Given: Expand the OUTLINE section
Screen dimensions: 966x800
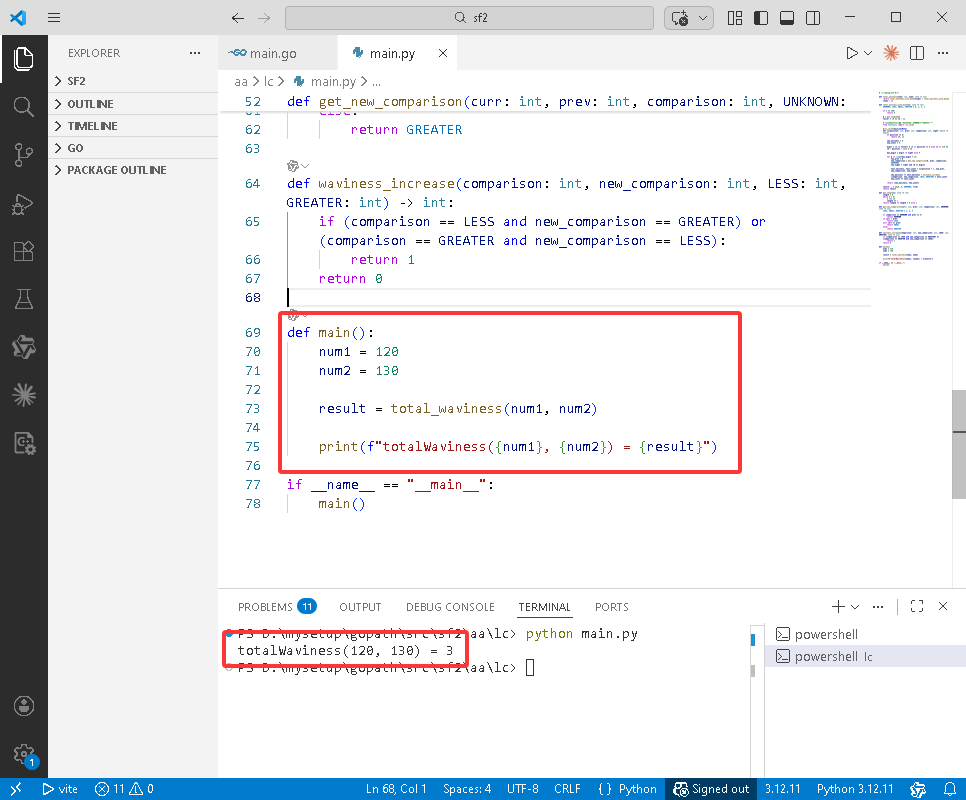Looking at the screenshot, I should pos(133,103).
